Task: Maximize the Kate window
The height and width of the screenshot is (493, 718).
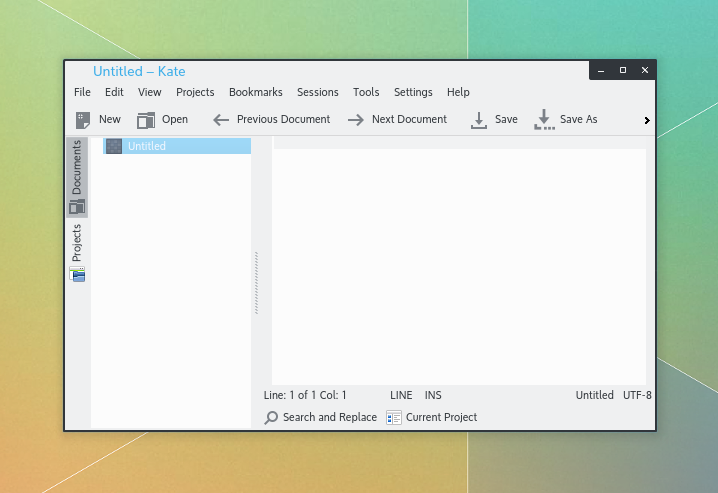Action: pyautogui.click(x=623, y=70)
